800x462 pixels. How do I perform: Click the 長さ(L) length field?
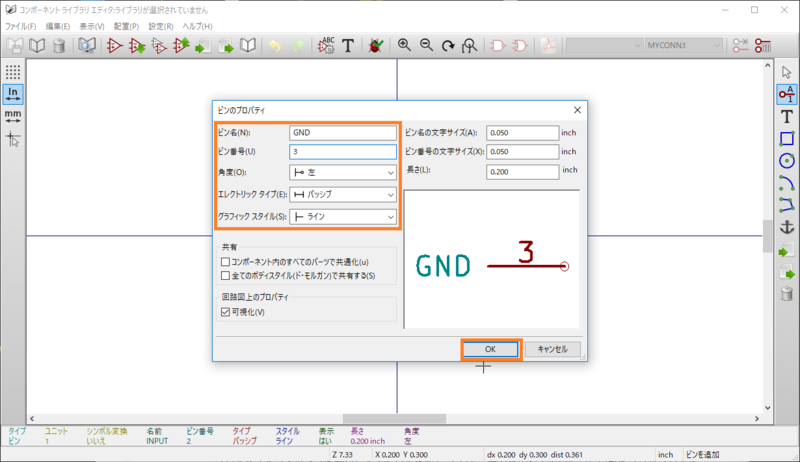(522, 172)
